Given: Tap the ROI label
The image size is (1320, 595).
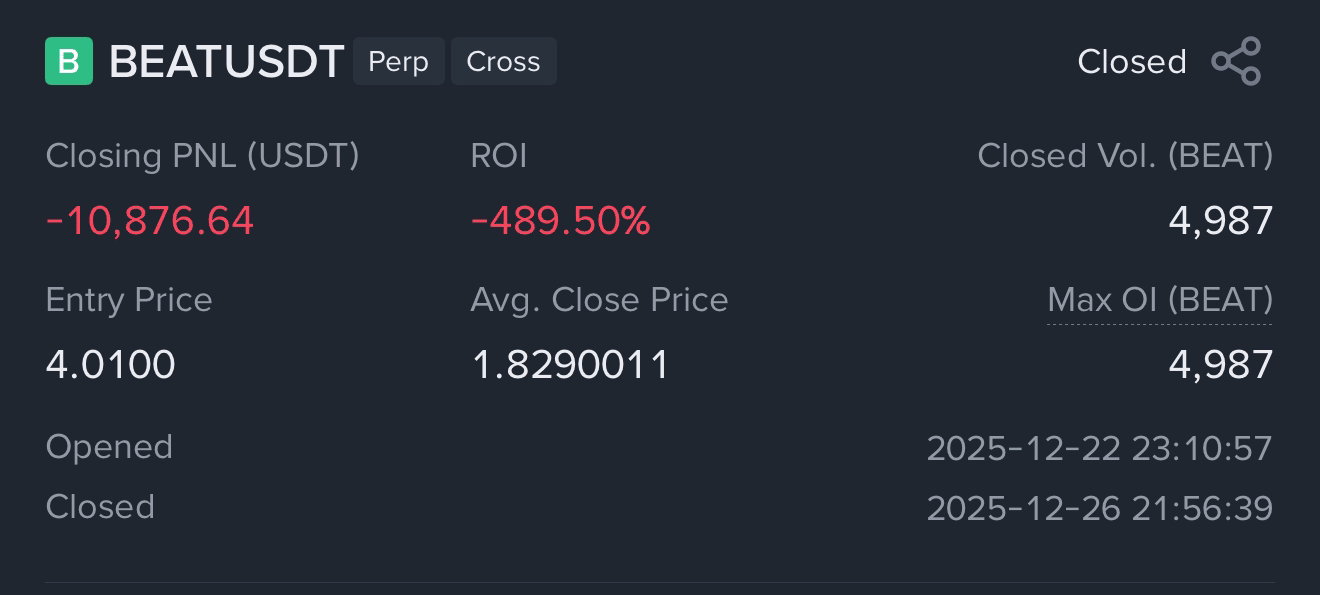Looking at the screenshot, I should (498, 156).
